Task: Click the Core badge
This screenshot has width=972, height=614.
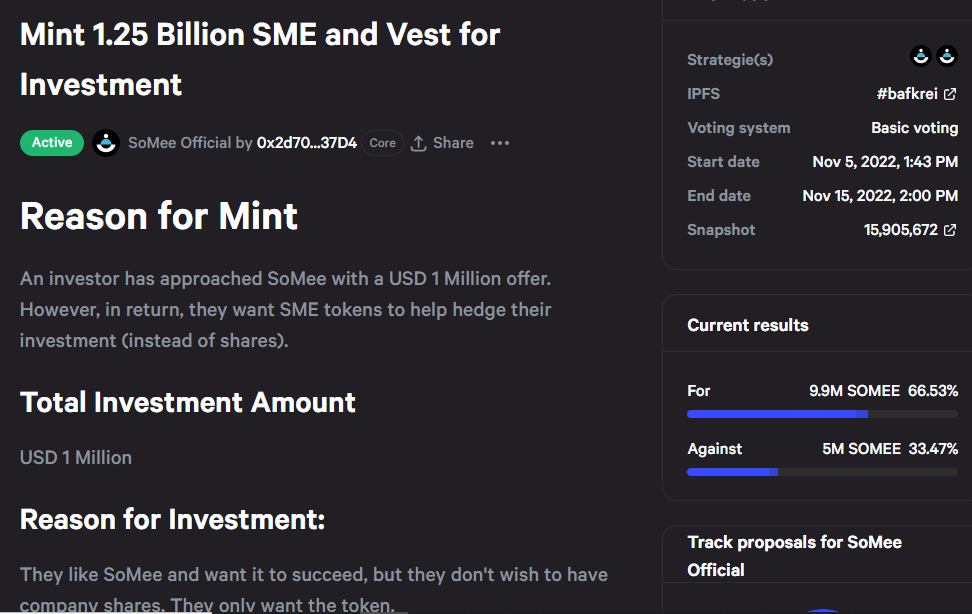Action: pyautogui.click(x=382, y=143)
